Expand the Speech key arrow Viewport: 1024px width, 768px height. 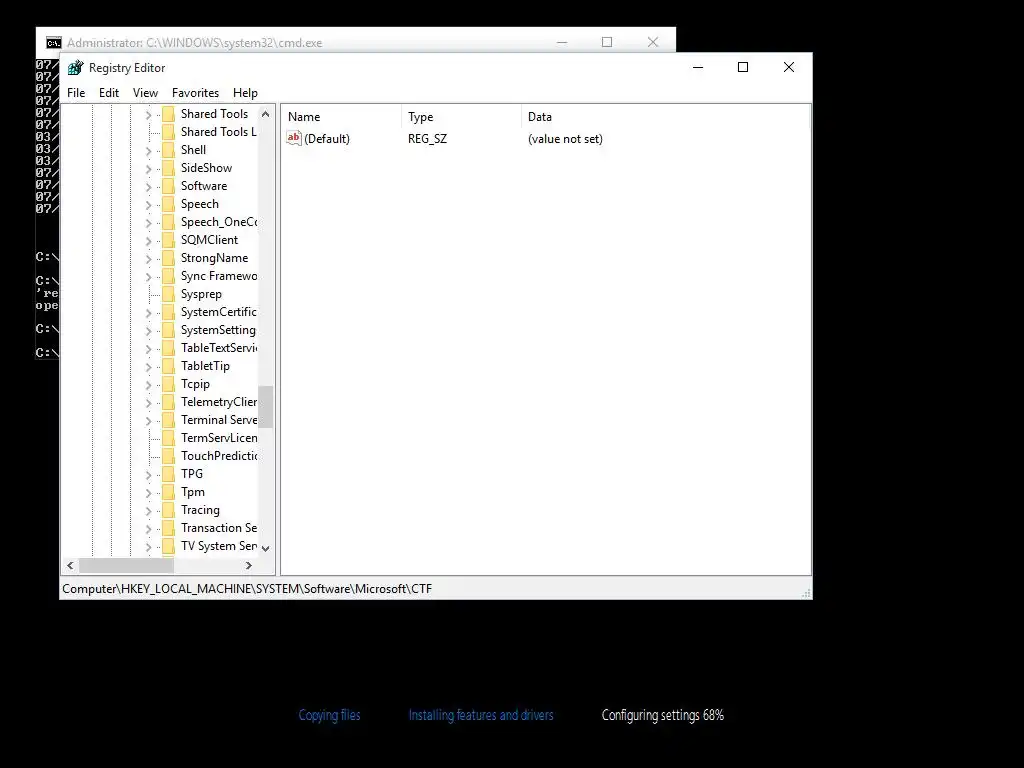(x=148, y=205)
